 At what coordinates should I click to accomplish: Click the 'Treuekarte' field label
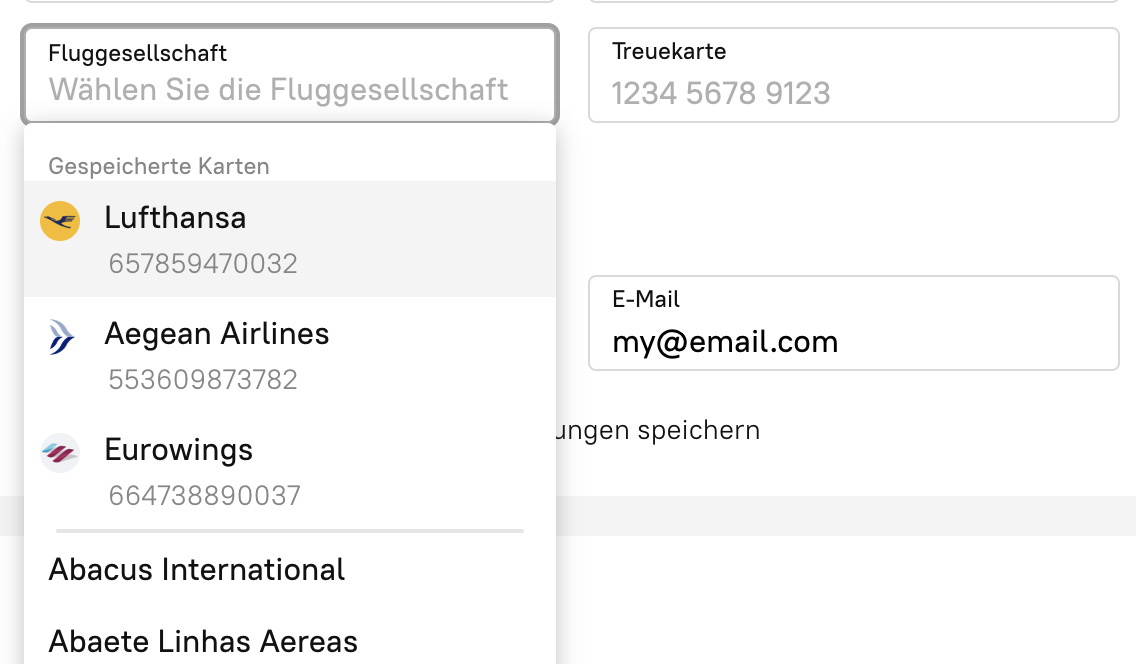point(669,51)
